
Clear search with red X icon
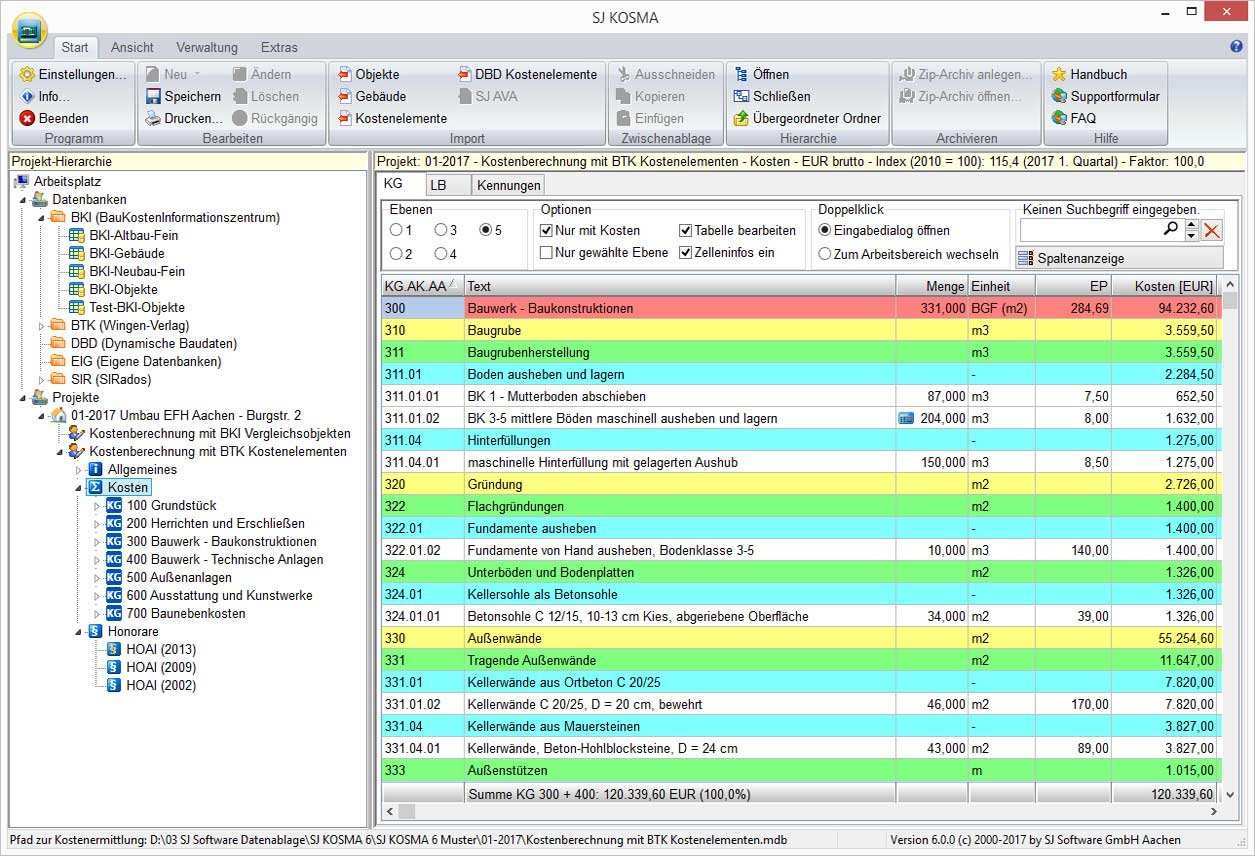tap(1212, 230)
